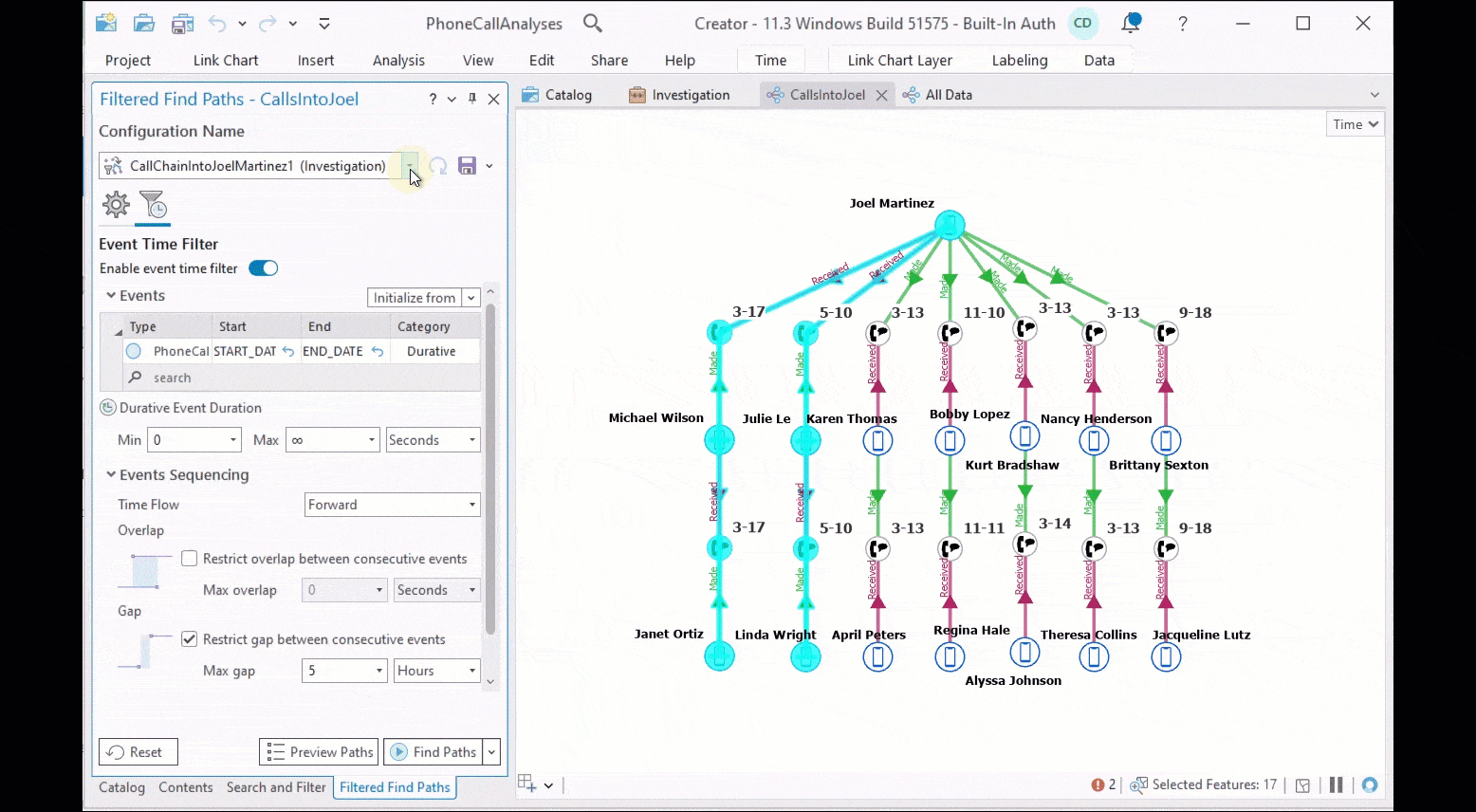Viewport: 1476px width, 812px height.
Task: Expand the Configuration Name dropdown
Action: tap(409, 166)
